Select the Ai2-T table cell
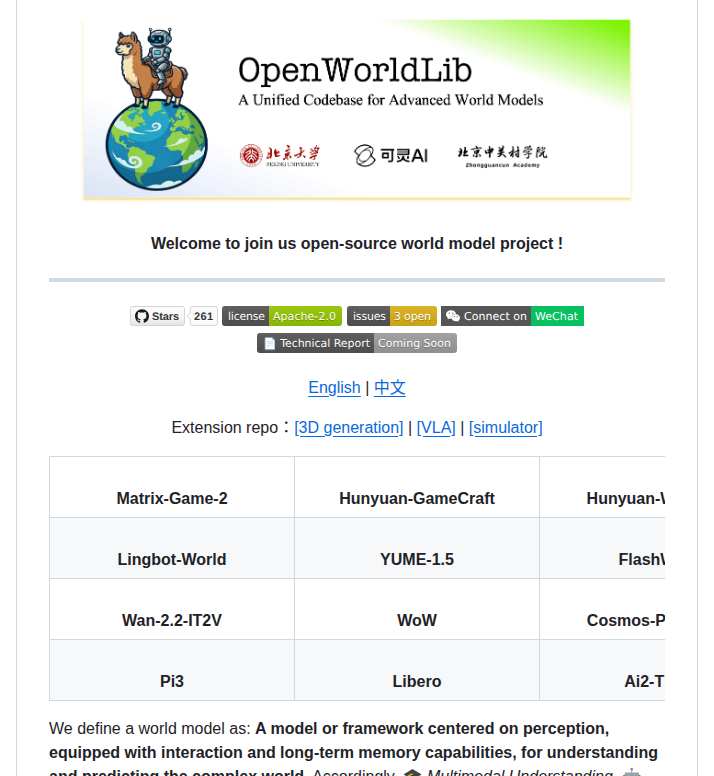714x776 pixels. (x=602, y=670)
